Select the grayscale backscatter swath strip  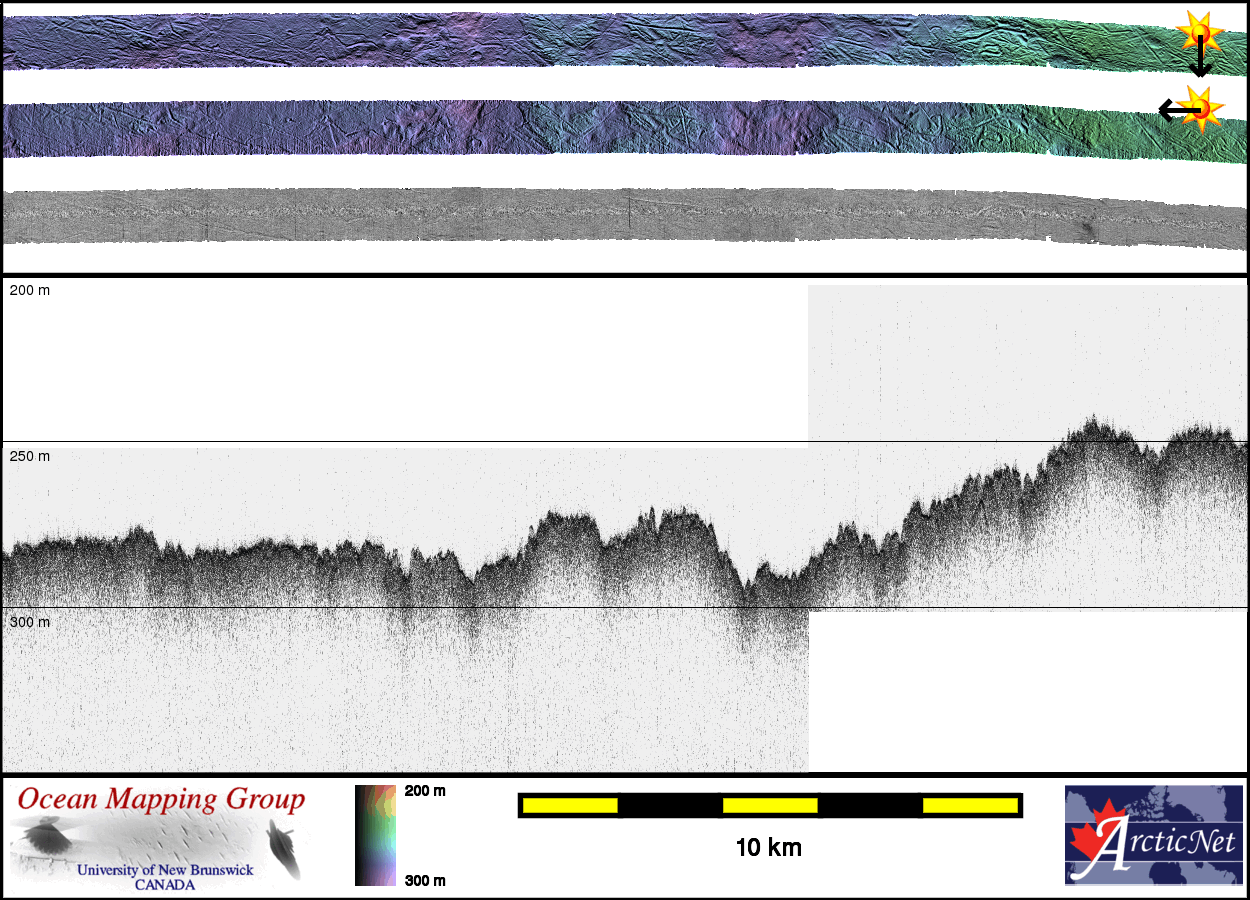[600, 214]
